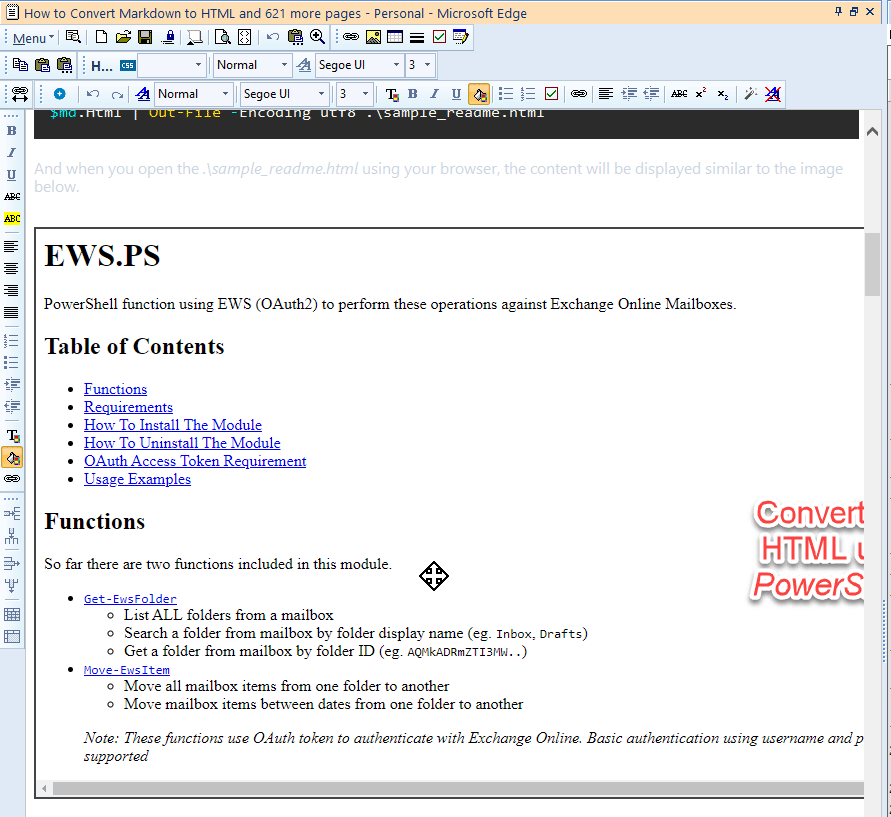Click the full screen brackets icon
891x817 pixels.
pyautogui.click(x=244, y=37)
